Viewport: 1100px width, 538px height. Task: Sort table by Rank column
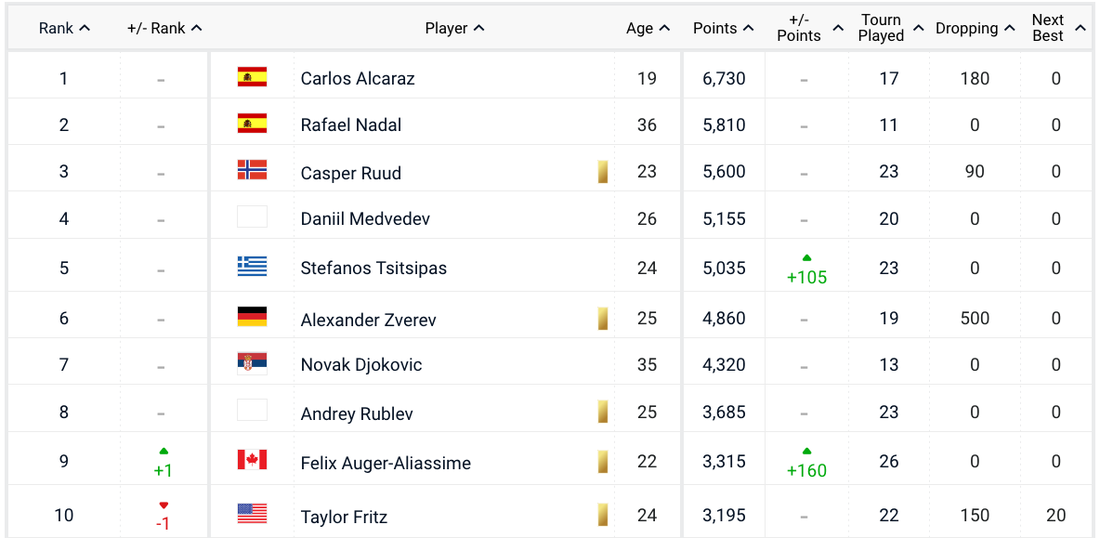coord(64,28)
